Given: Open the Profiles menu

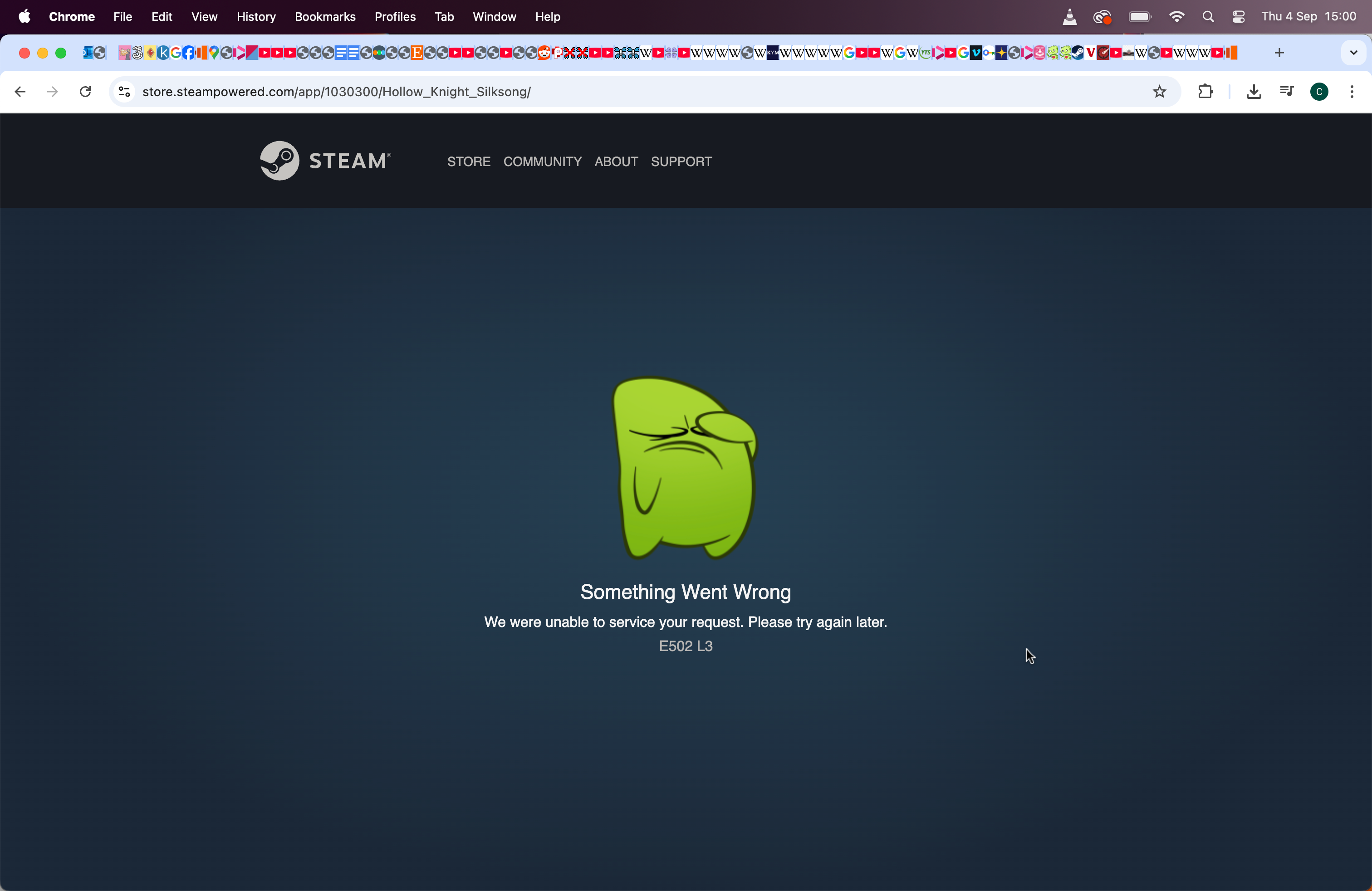Looking at the screenshot, I should (x=395, y=17).
